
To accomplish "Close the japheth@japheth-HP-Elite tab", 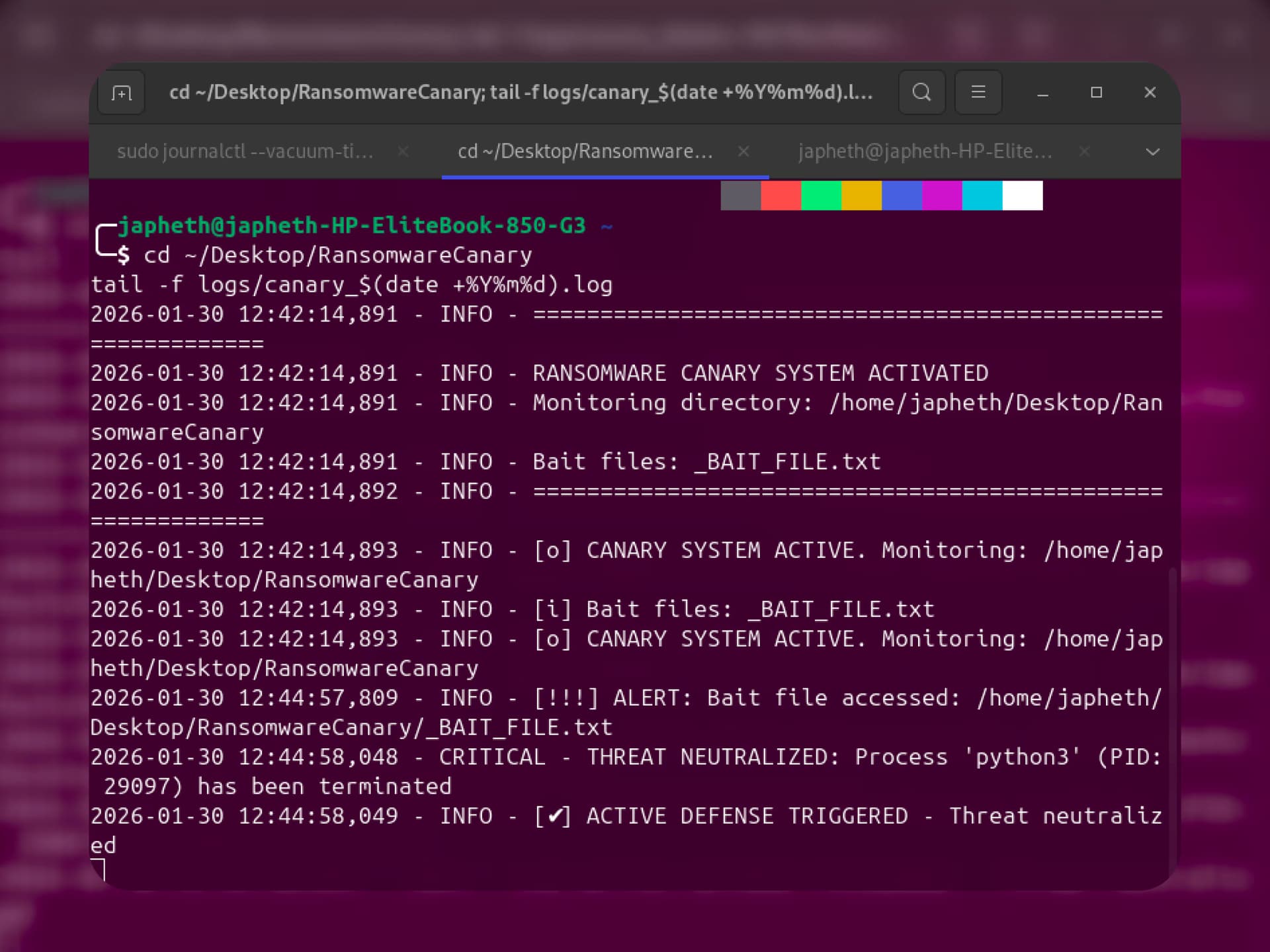I will tap(1084, 152).
